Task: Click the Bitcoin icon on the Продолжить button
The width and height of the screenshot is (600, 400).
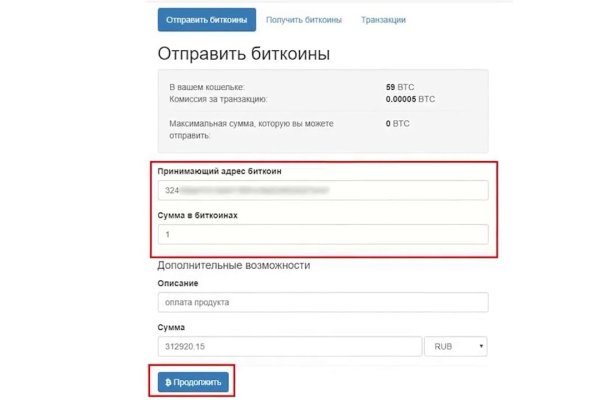Action: [x=167, y=382]
